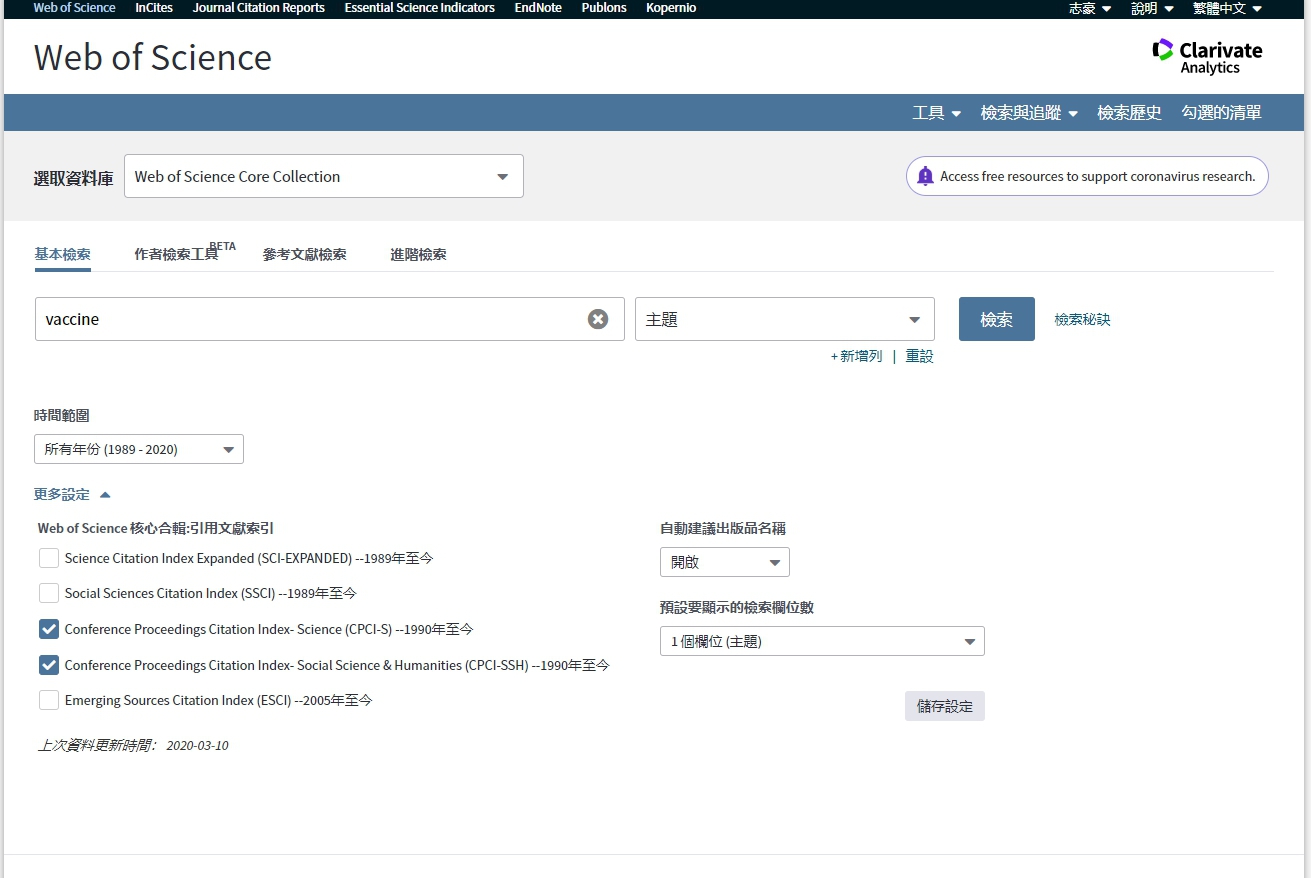The height and width of the screenshot is (878, 1311).
Task: Click the coronavirus notification bell icon
Action: [925, 176]
